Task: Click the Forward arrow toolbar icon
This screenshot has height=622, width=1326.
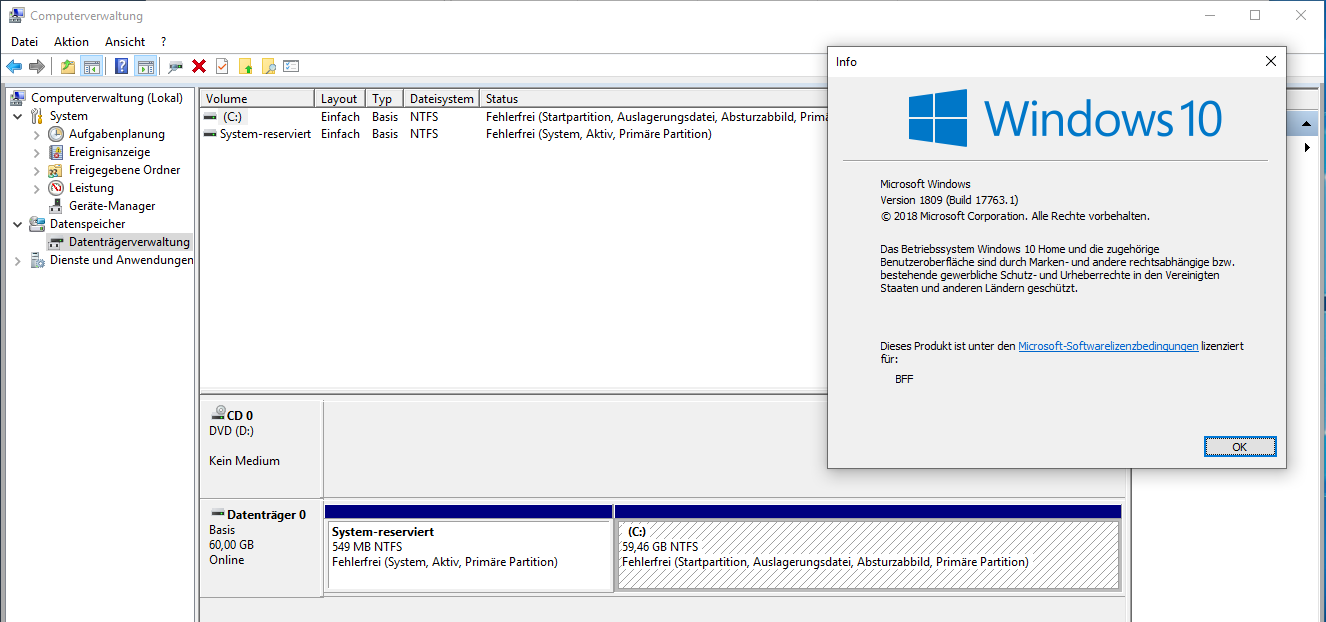Action: pos(37,66)
